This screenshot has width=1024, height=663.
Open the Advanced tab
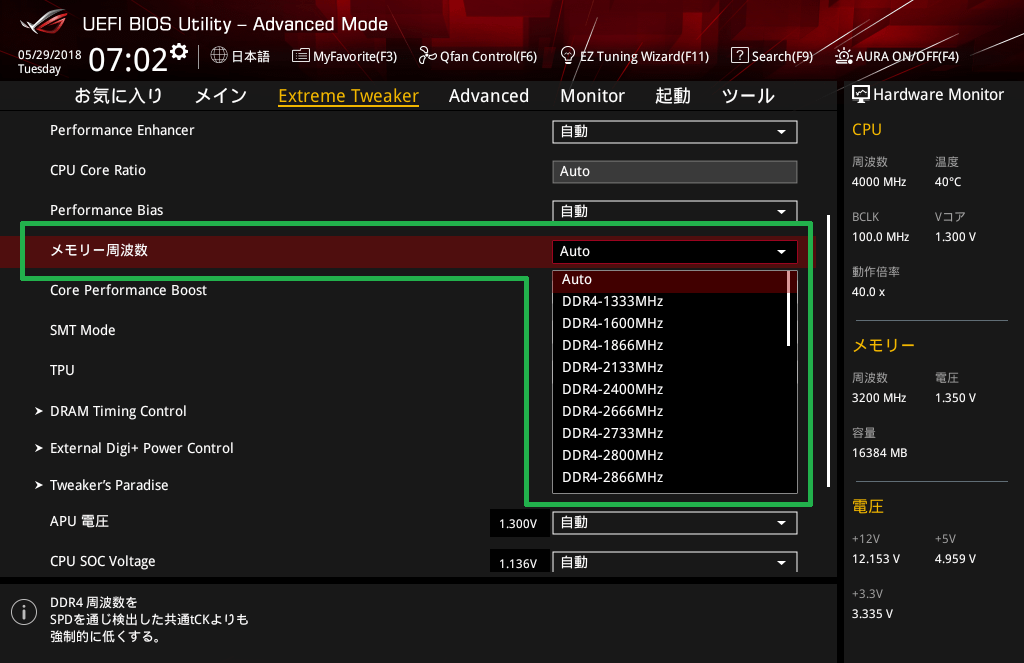[488, 95]
